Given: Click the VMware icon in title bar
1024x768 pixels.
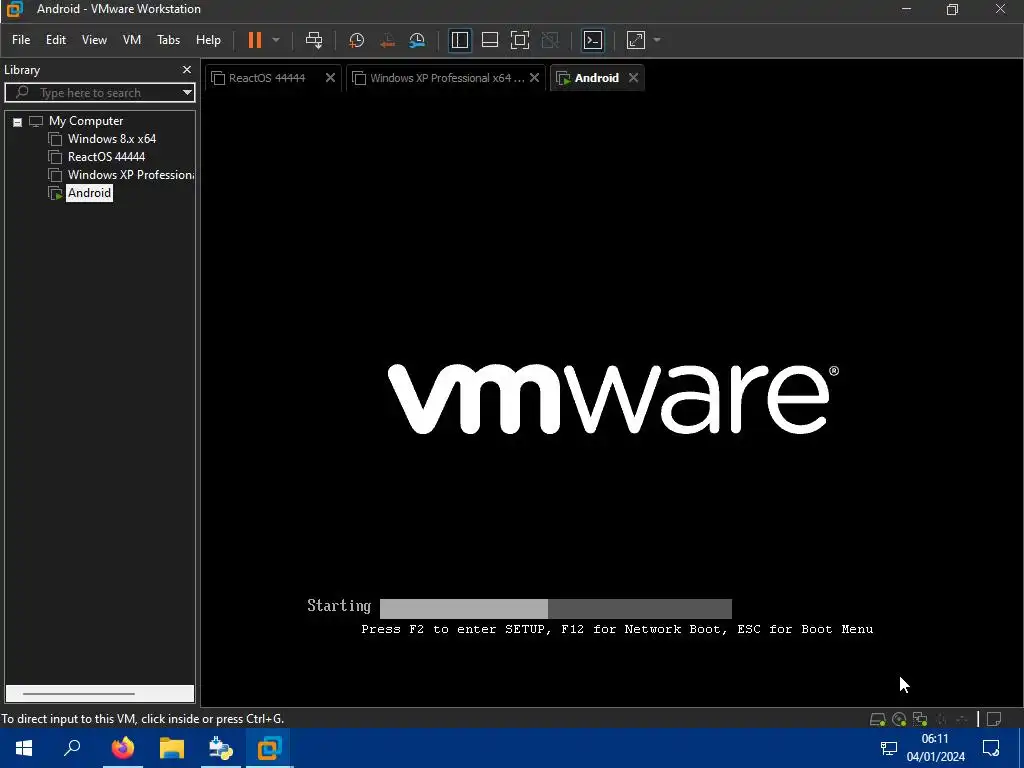Looking at the screenshot, I should coord(14,9).
